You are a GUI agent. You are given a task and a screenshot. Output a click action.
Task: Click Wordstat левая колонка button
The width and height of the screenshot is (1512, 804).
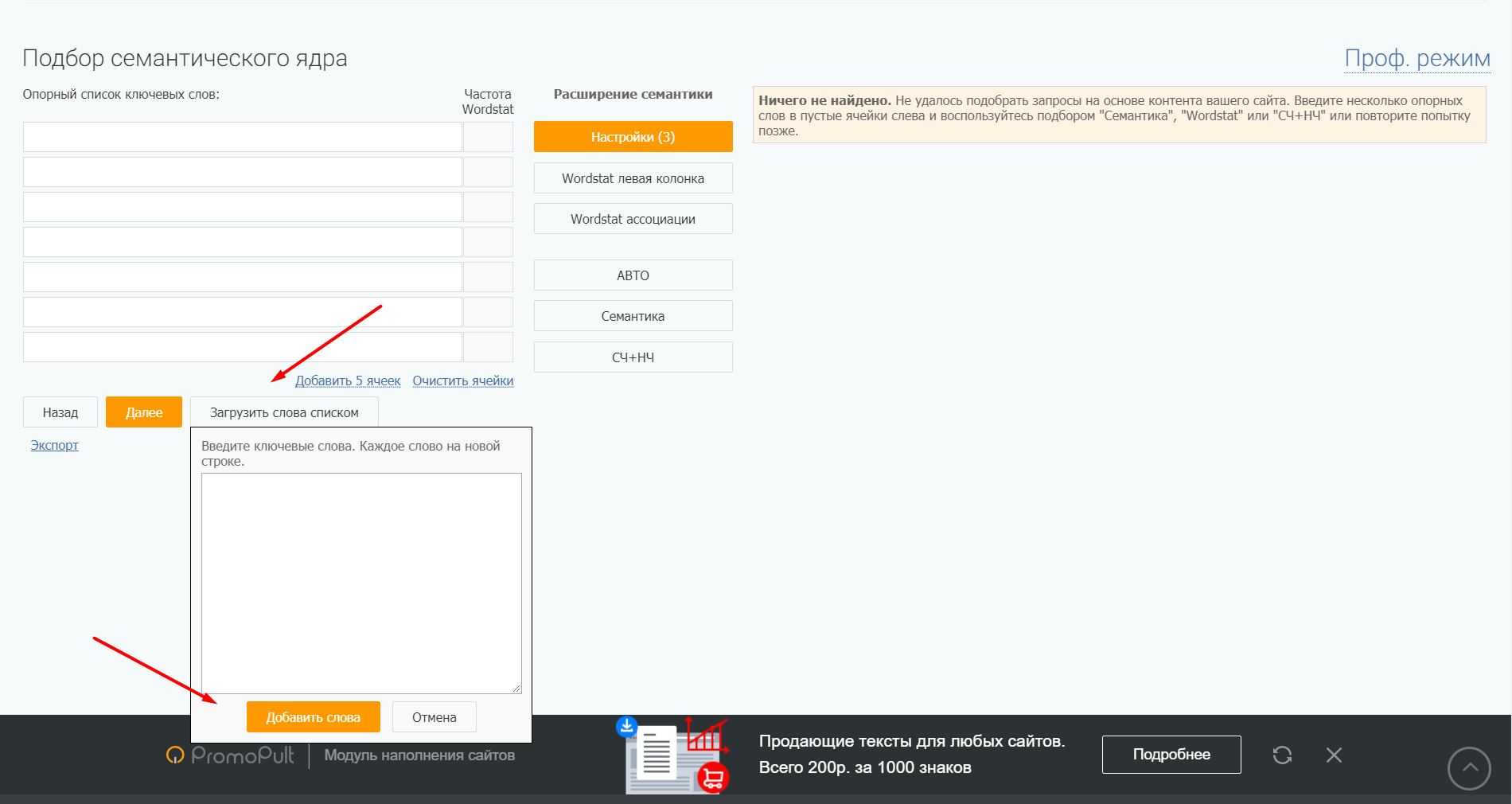tap(633, 178)
